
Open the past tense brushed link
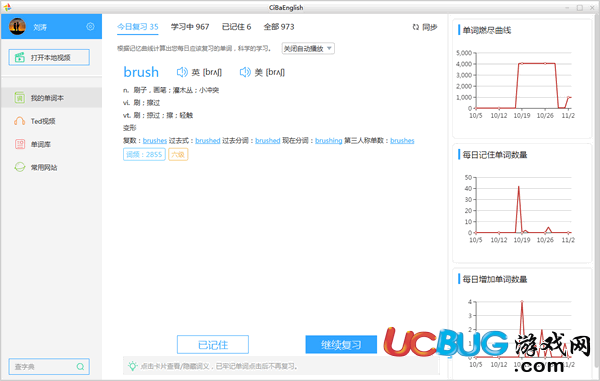pos(208,140)
